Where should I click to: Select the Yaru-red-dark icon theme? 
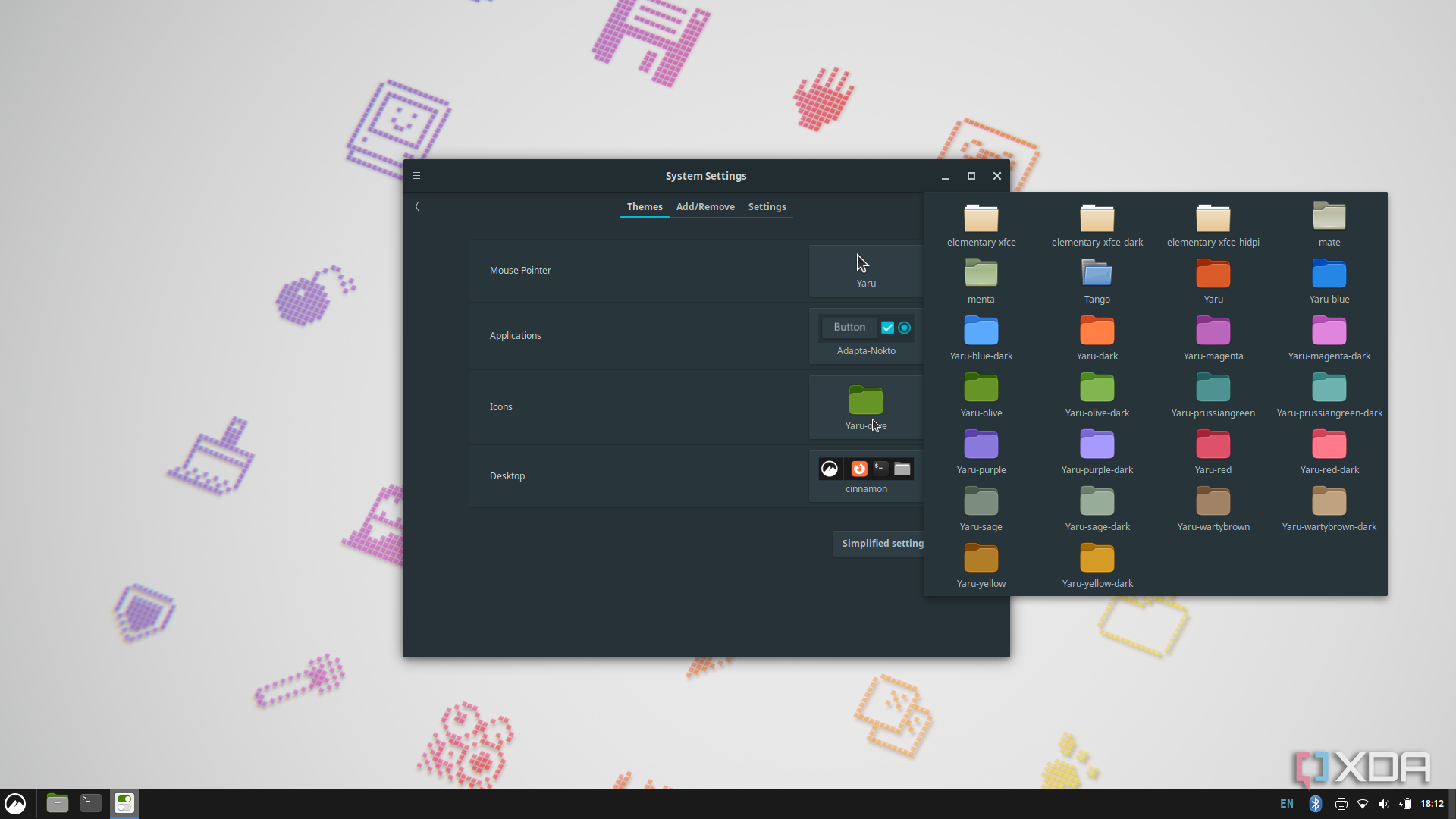[x=1329, y=453]
